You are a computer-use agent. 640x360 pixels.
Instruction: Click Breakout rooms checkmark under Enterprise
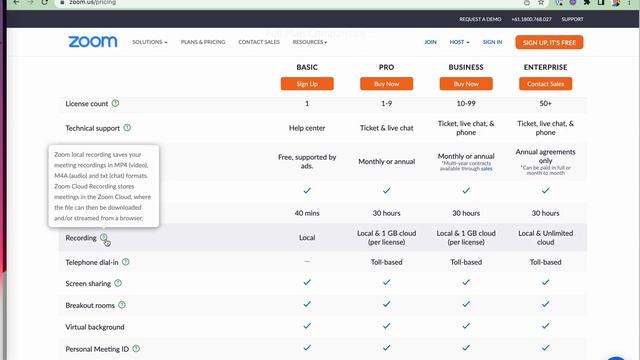point(545,304)
